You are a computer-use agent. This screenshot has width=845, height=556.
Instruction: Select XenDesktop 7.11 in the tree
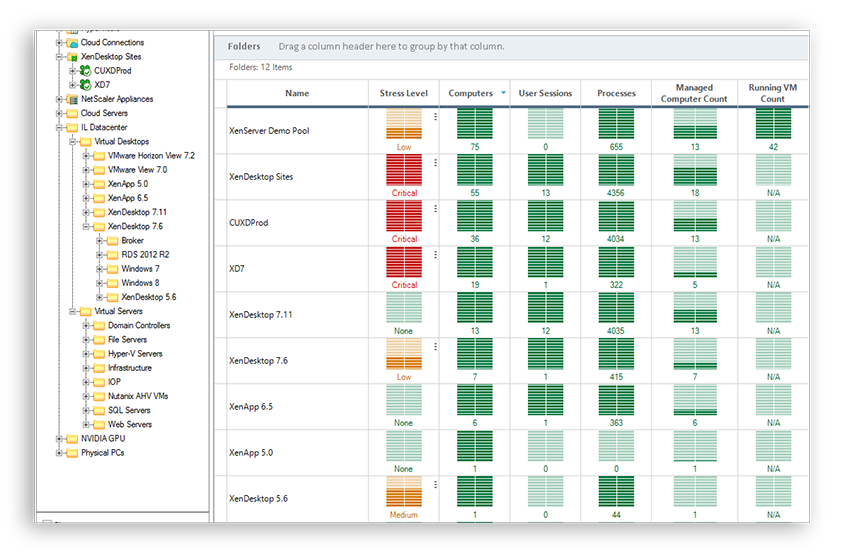pyautogui.click(x=137, y=212)
